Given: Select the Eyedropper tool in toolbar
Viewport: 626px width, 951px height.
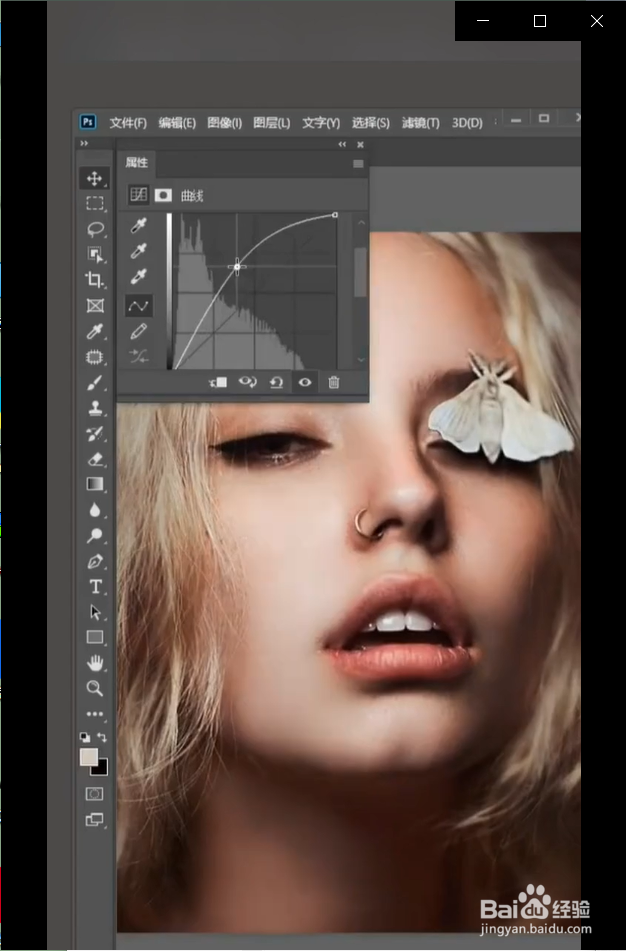Looking at the screenshot, I should 95,331.
